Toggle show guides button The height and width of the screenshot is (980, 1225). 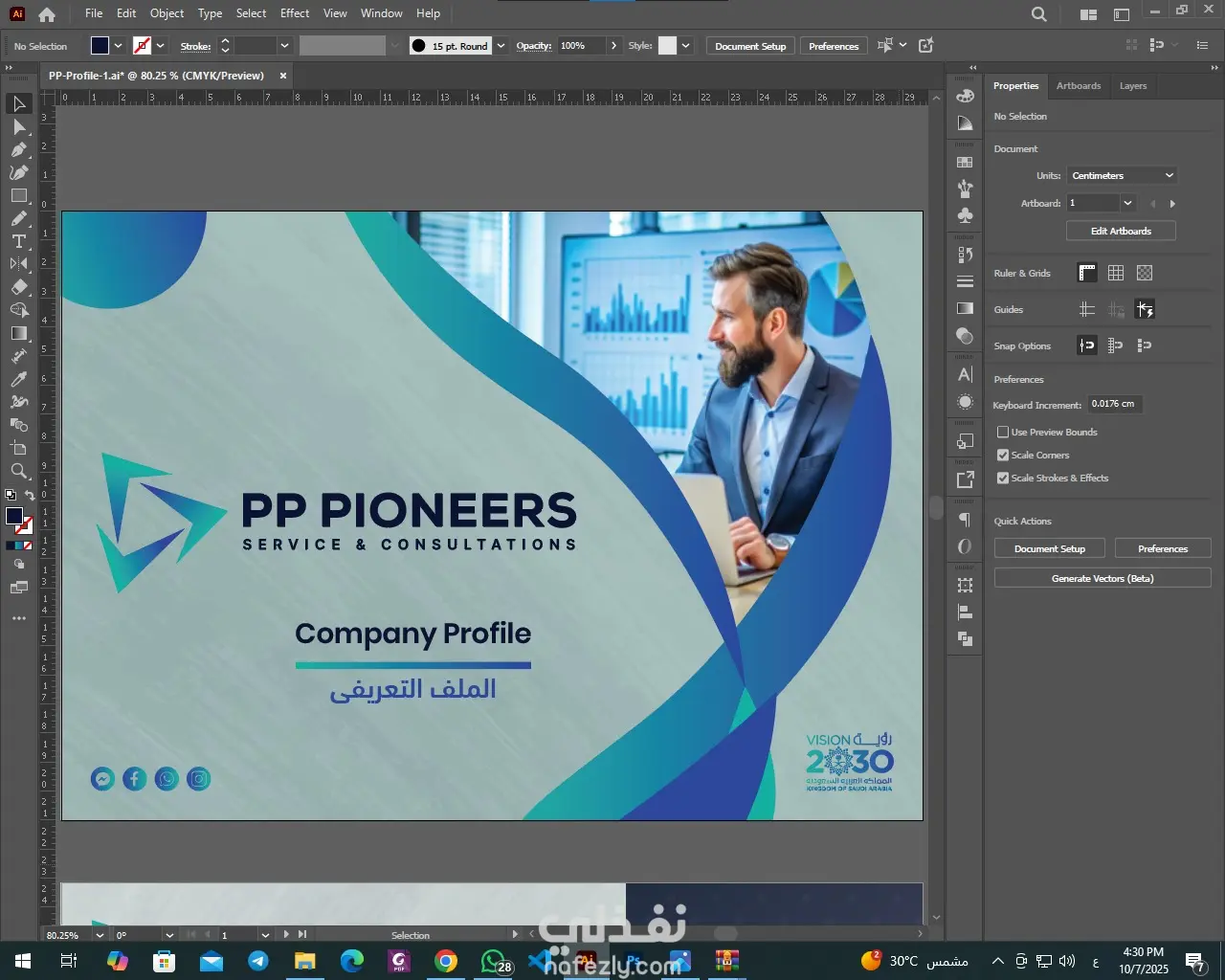pos(1087,309)
